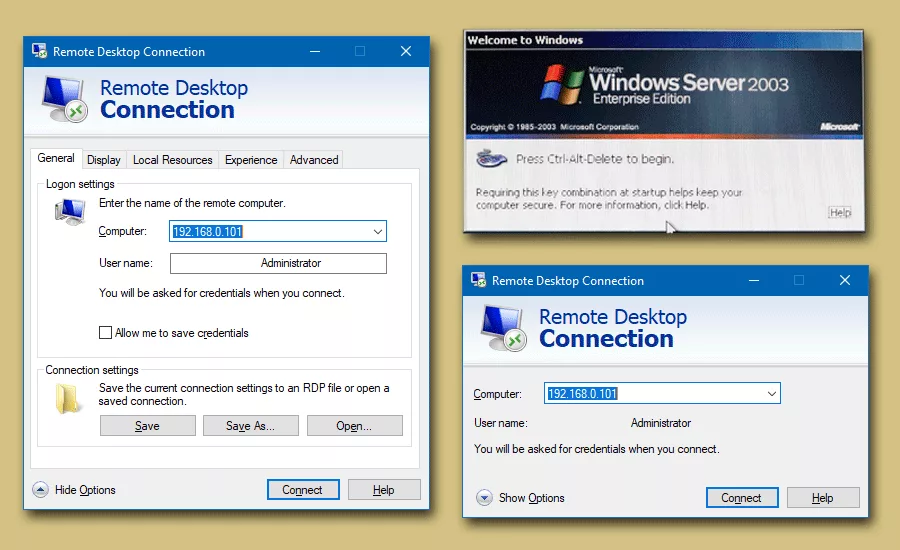This screenshot has width=900, height=550.
Task: Select the Experience tab
Action: pos(251,160)
